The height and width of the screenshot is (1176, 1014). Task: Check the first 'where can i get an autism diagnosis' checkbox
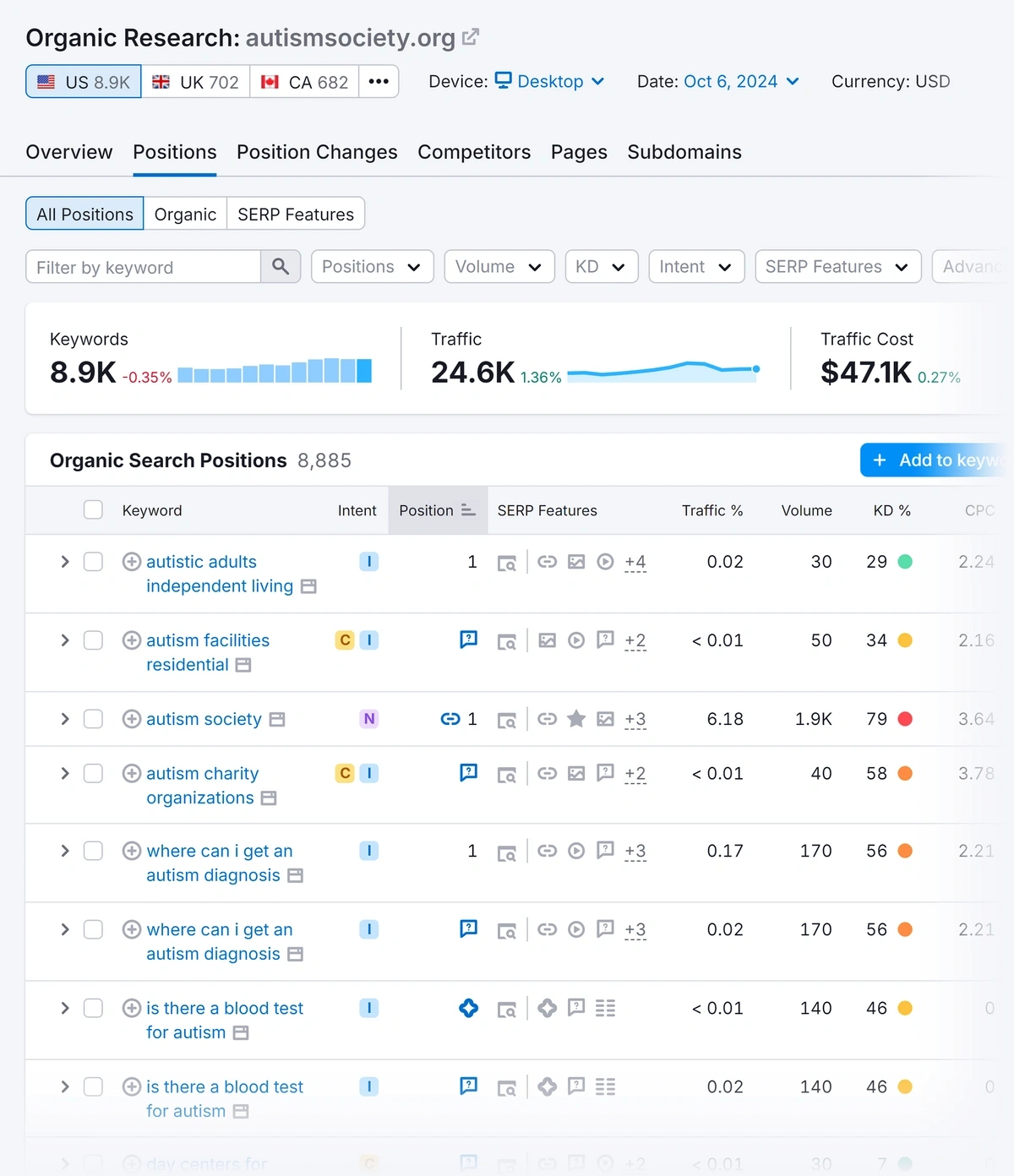93,851
